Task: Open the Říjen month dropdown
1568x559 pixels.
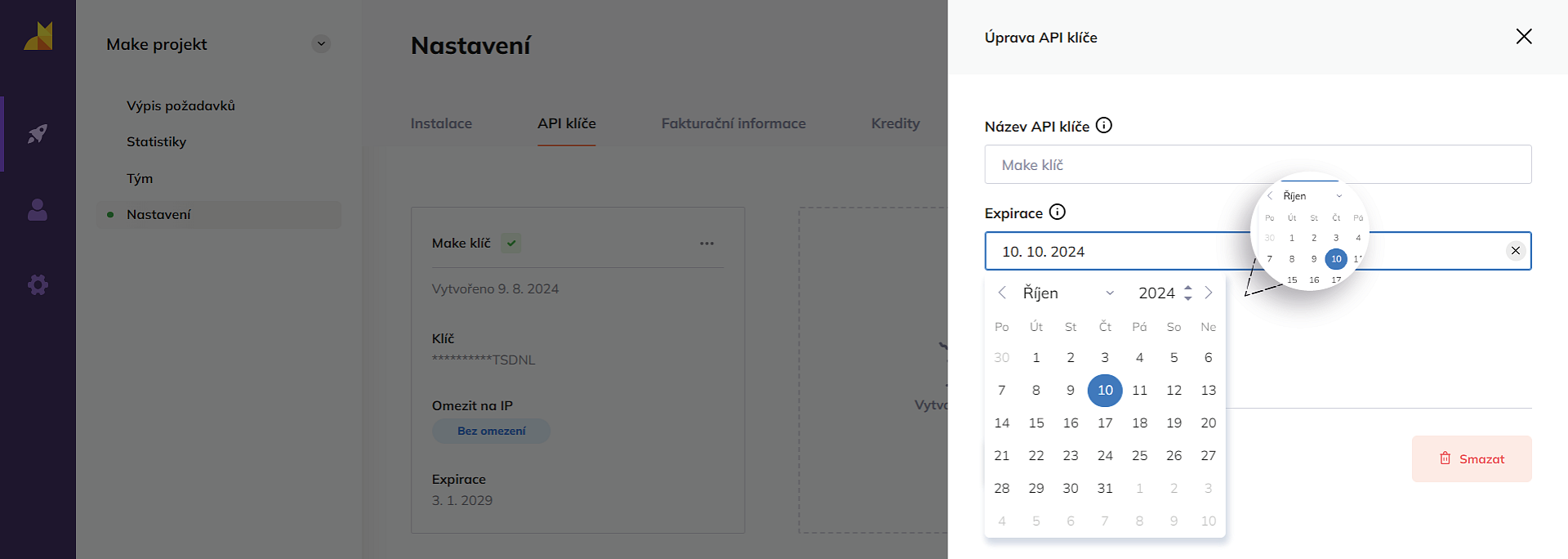Action: (x=1067, y=293)
